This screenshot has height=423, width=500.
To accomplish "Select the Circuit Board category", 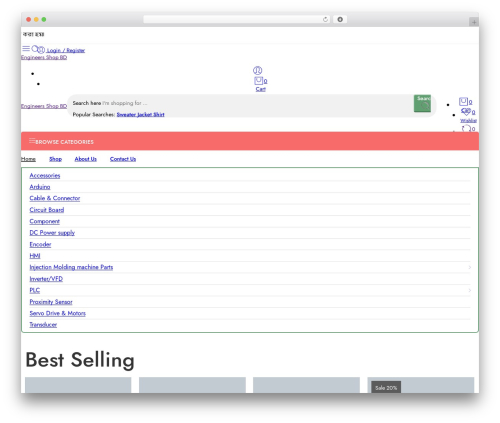I will coord(47,210).
